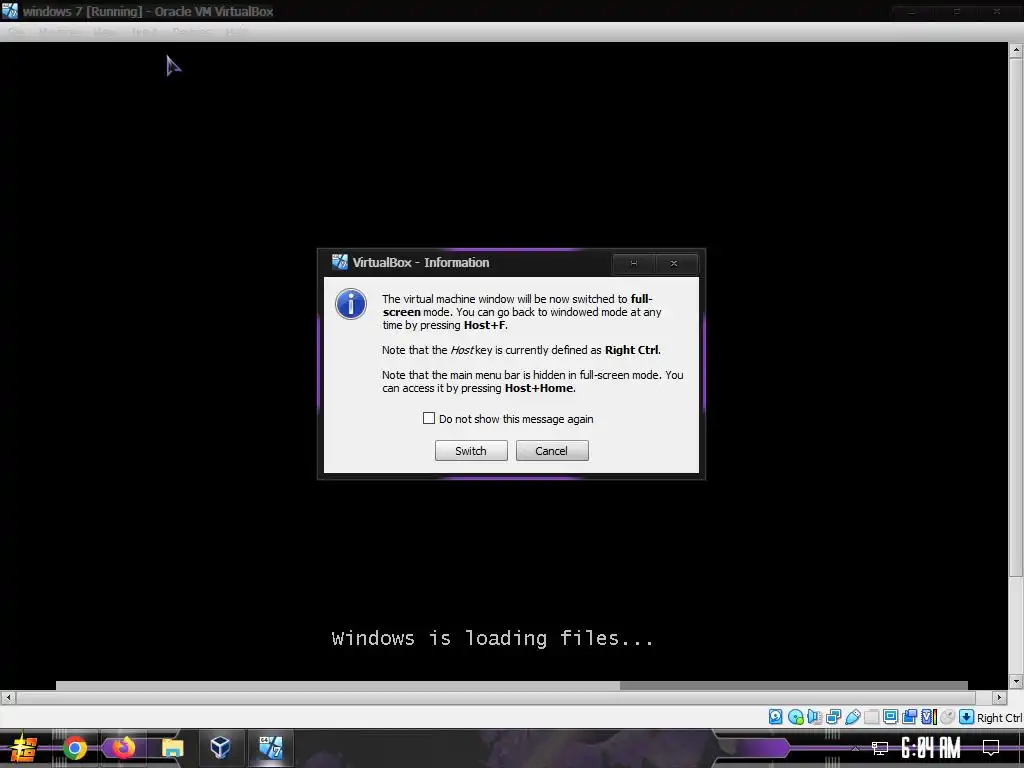
Task: Click the VirtualBox icon in the main window title bar
Action: tap(10, 10)
